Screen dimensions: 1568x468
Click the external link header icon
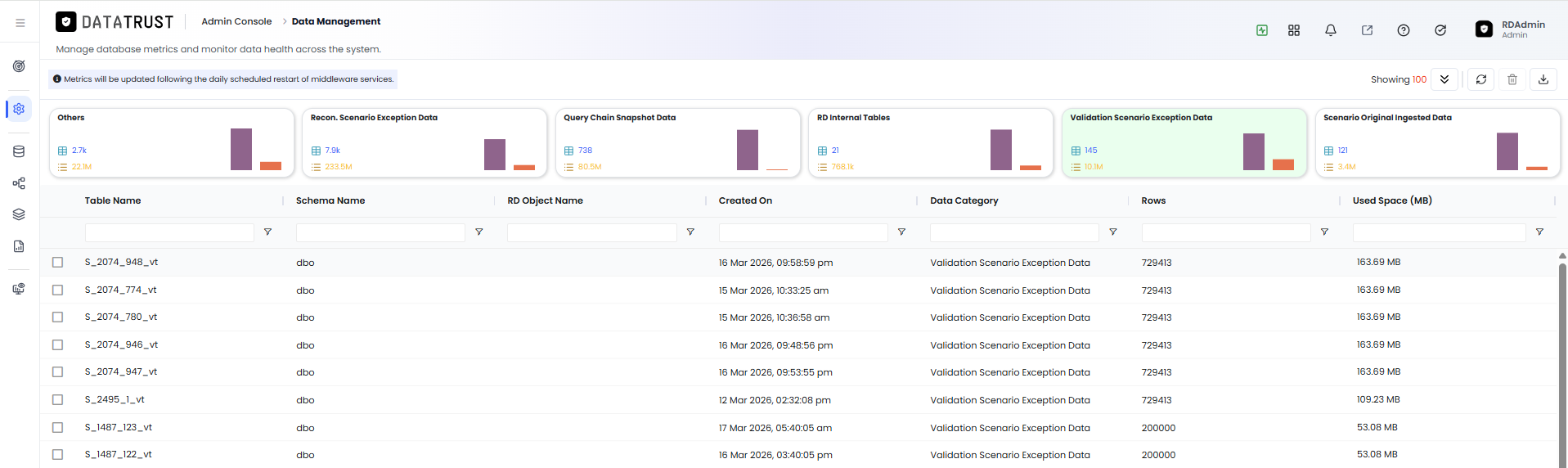pyautogui.click(x=1367, y=30)
